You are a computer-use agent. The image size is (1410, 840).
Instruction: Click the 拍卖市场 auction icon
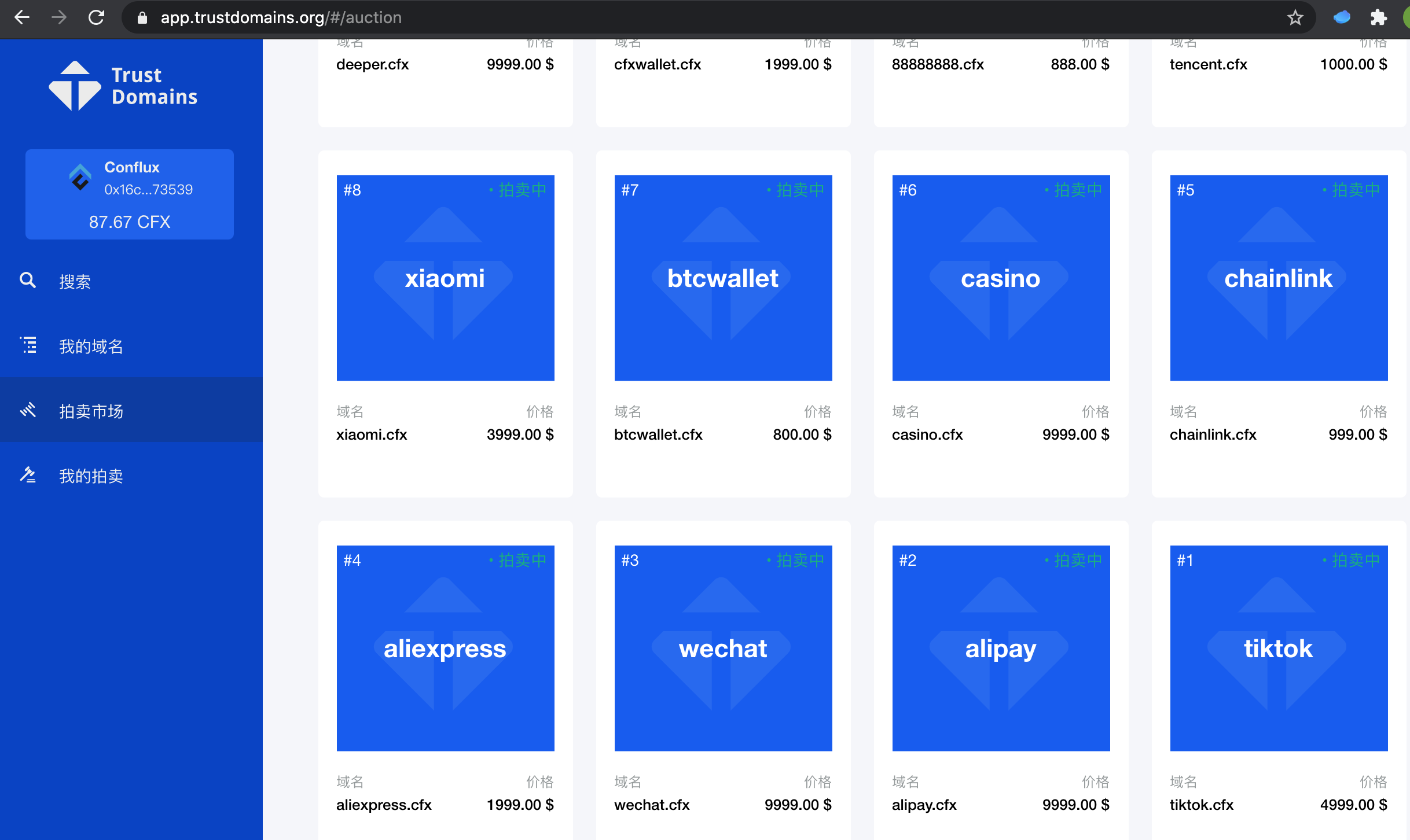tap(28, 410)
